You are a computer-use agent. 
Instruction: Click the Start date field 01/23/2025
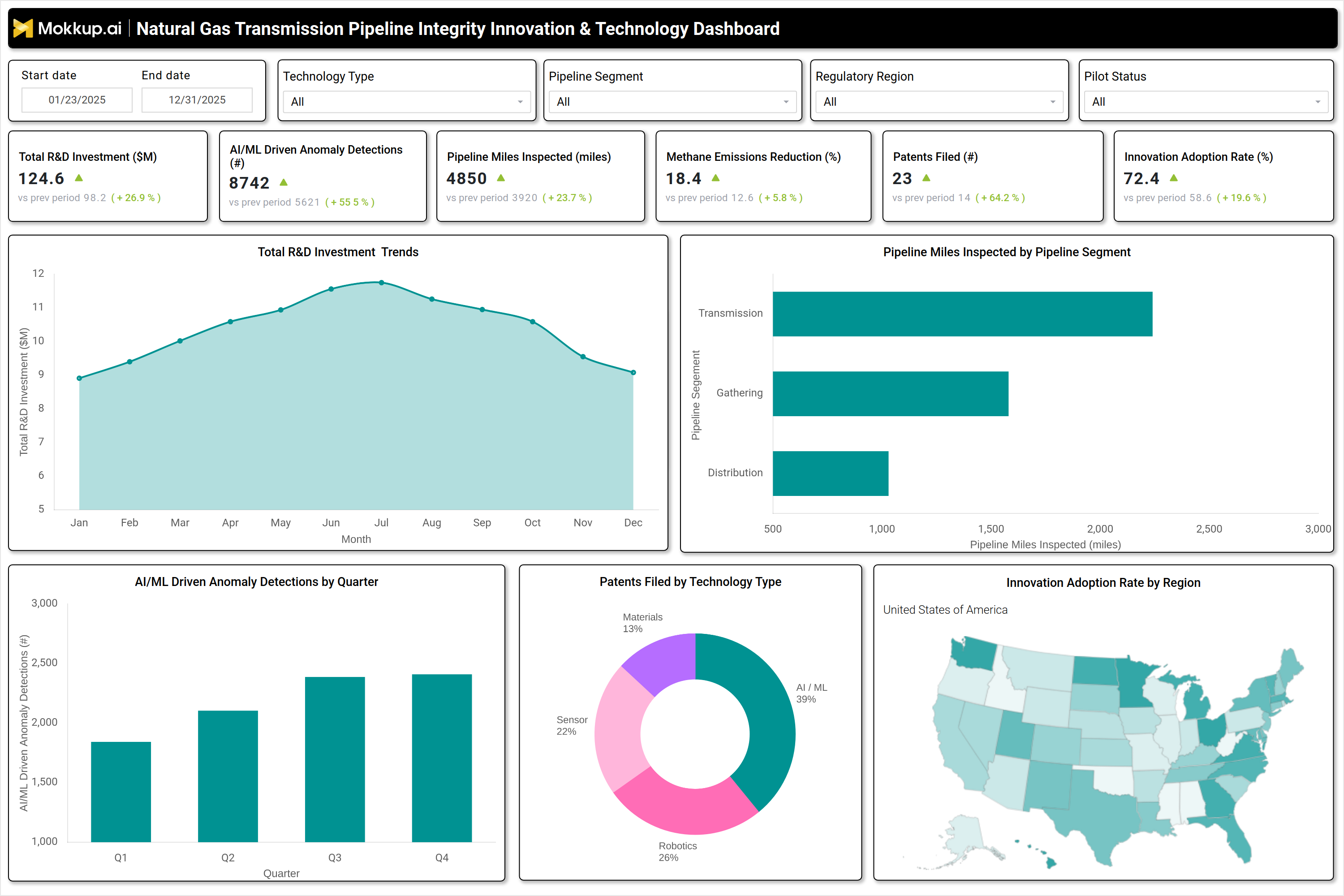pyautogui.click(x=77, y=100)
